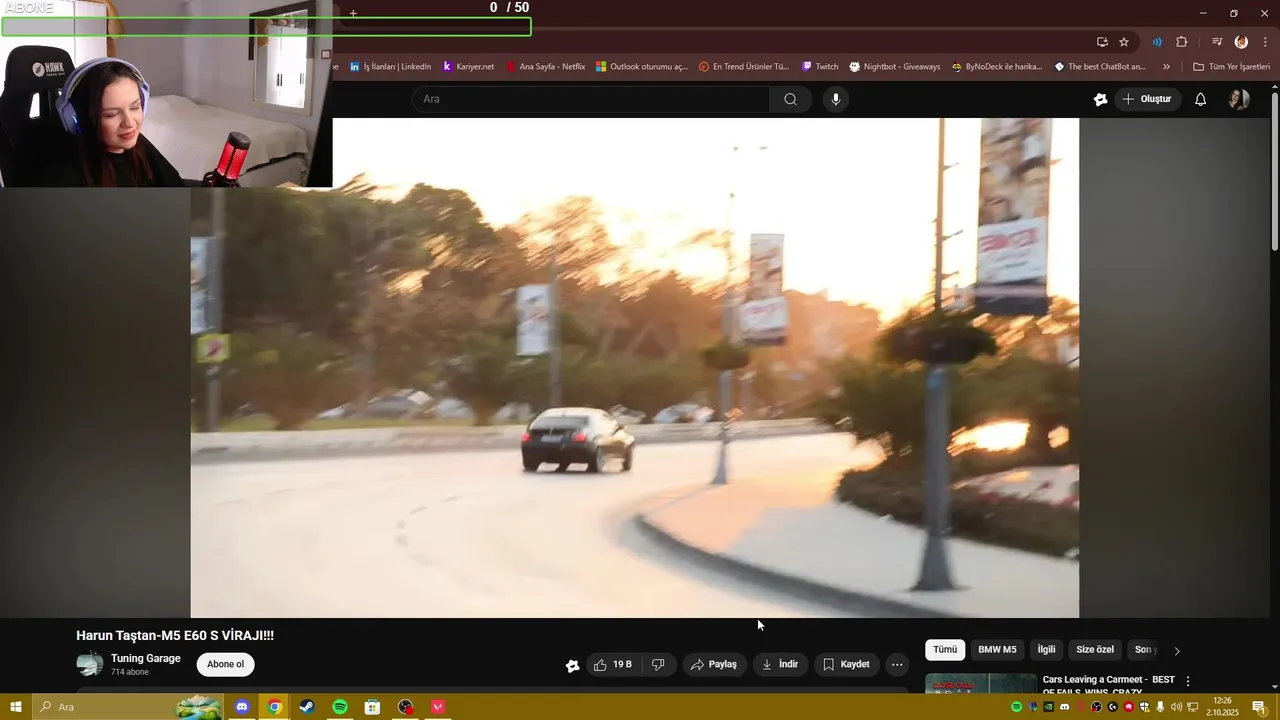
Task: Open Spotify from the taskbar
Action: point(340,707)
